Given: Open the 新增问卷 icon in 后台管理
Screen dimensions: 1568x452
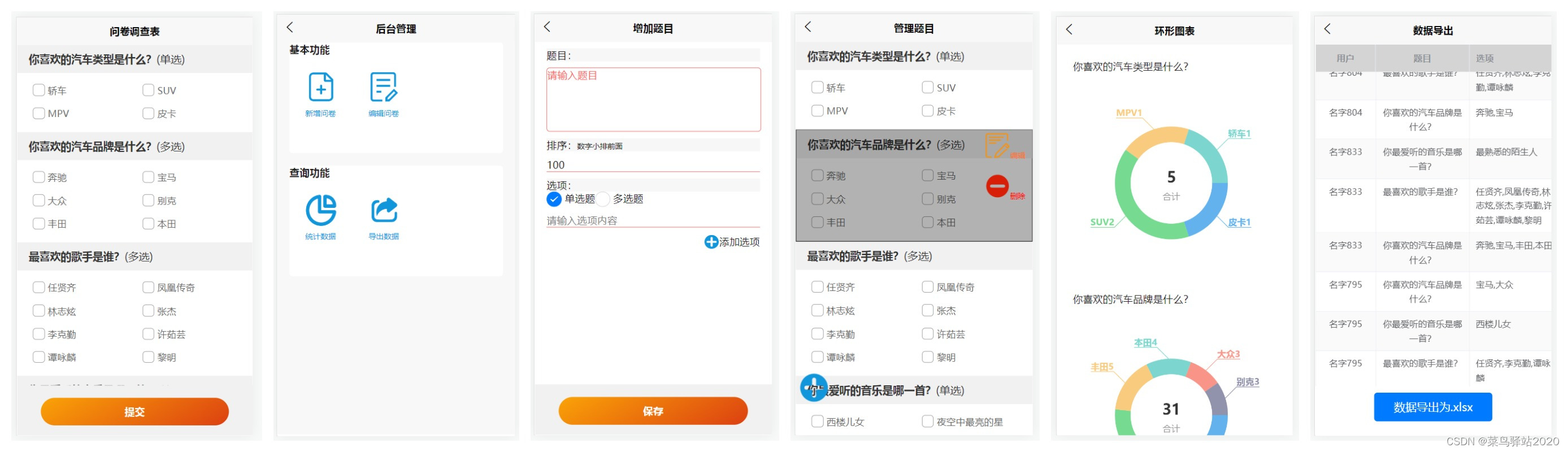Looking at the screenshot, I should coord(321,87).
